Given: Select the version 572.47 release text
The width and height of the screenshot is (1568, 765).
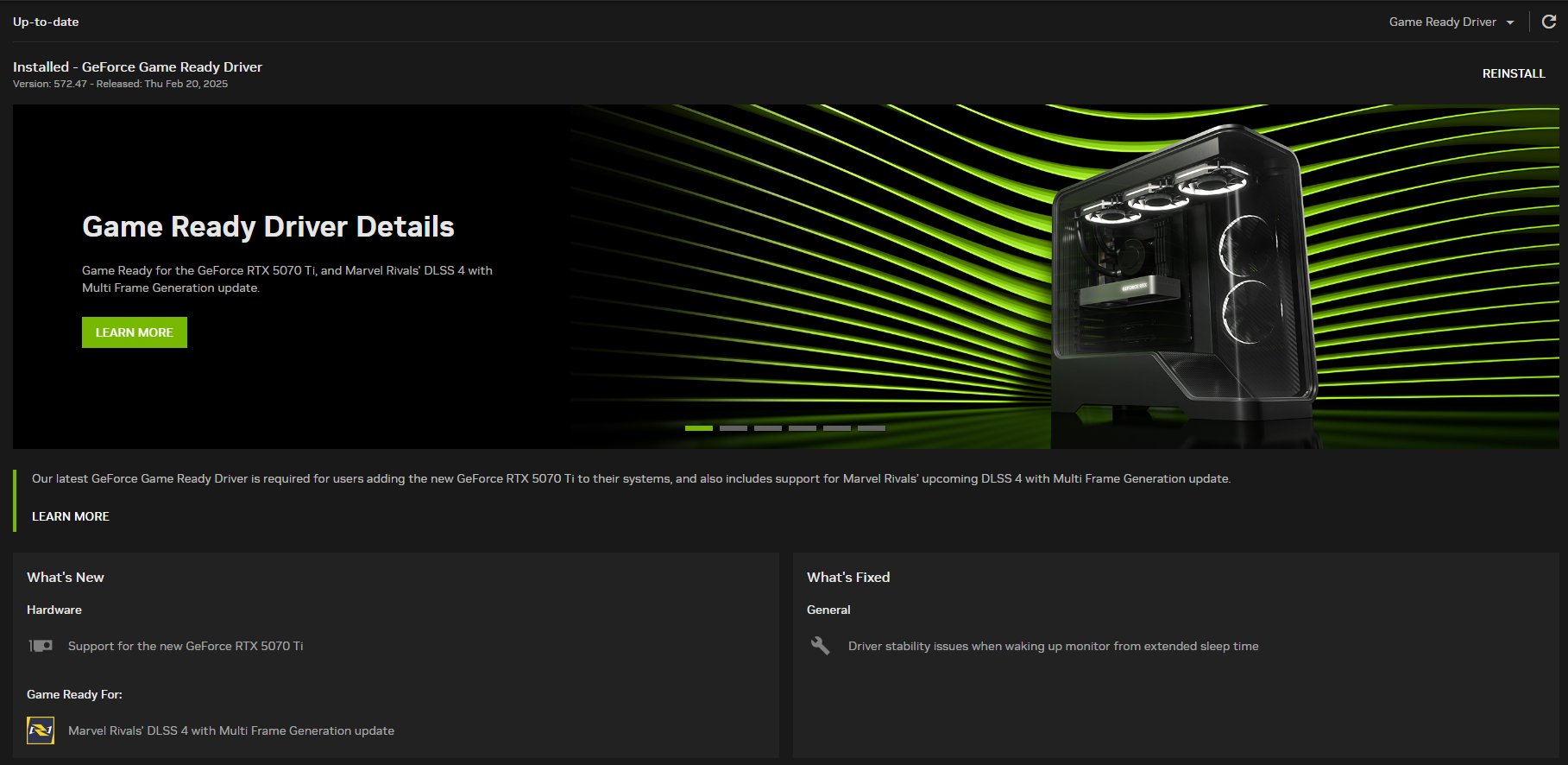Looking at the screenshot, I should (120, 84).
